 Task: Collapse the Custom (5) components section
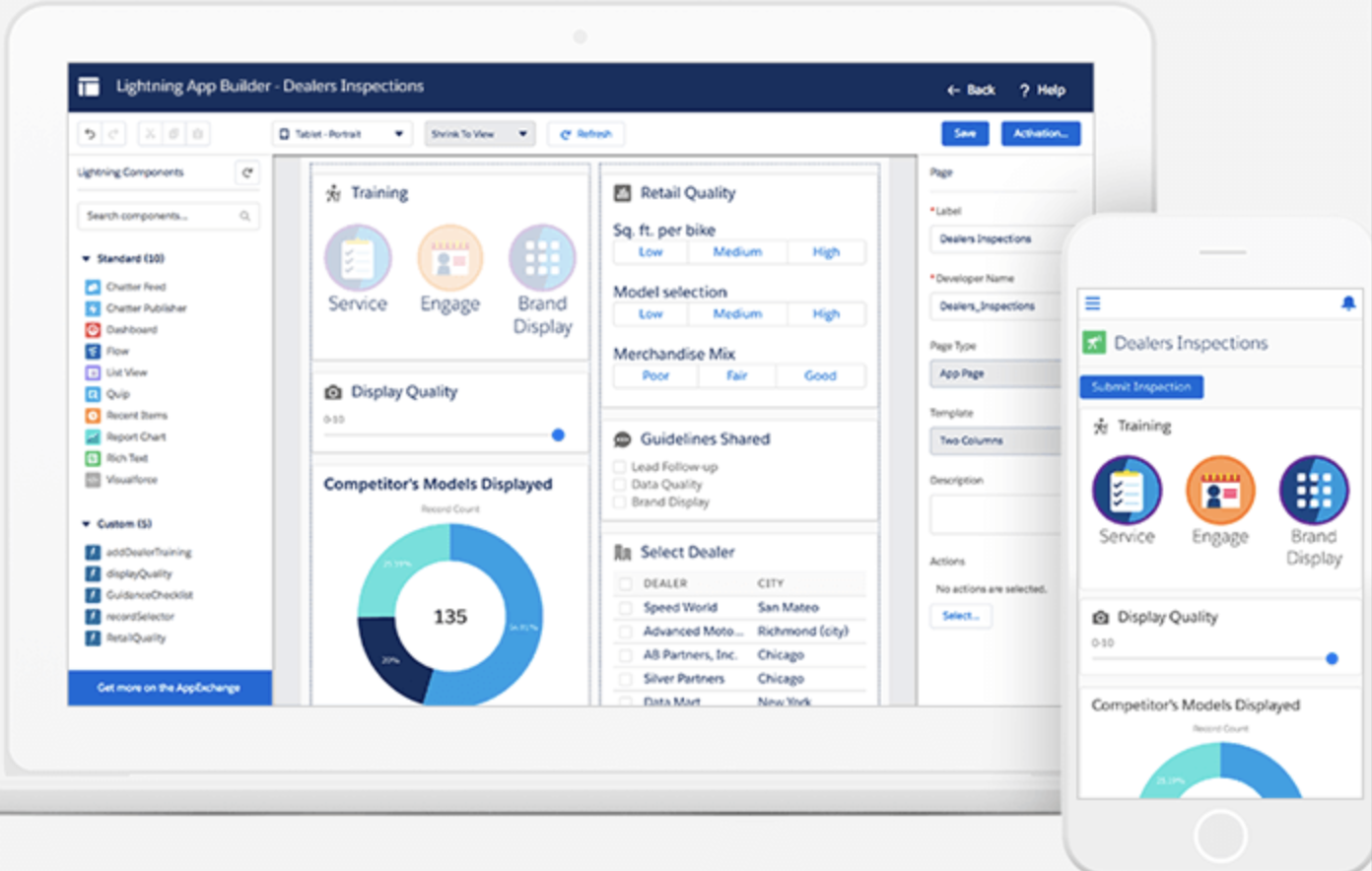[86, 524]
